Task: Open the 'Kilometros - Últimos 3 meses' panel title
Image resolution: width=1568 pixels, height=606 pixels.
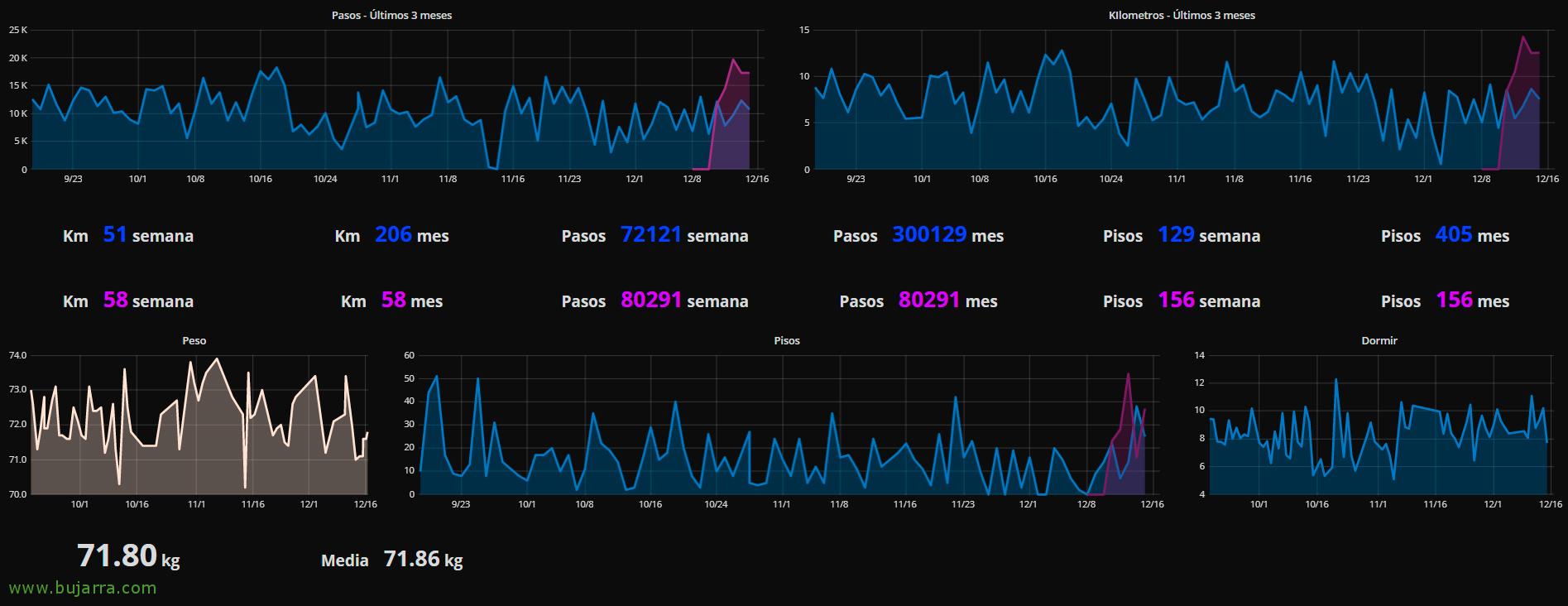Action: point(1182,15)
